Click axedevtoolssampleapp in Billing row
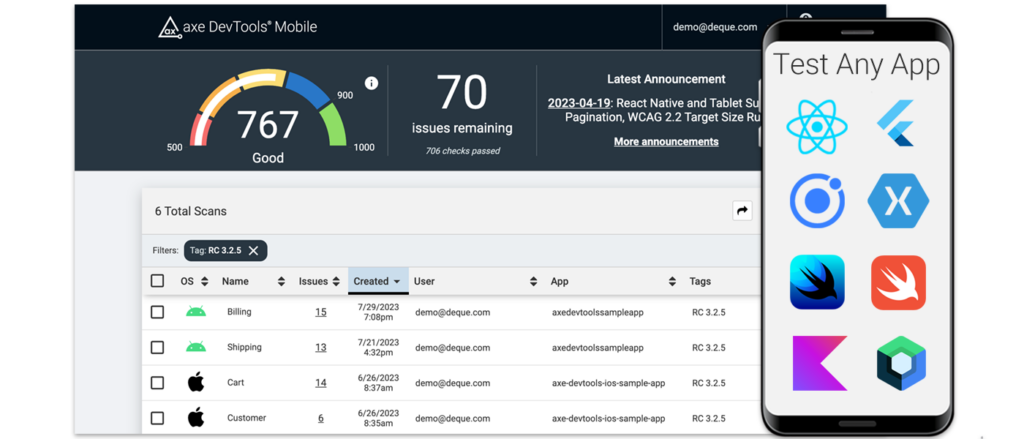1024x439 pixels. [598, 312]
